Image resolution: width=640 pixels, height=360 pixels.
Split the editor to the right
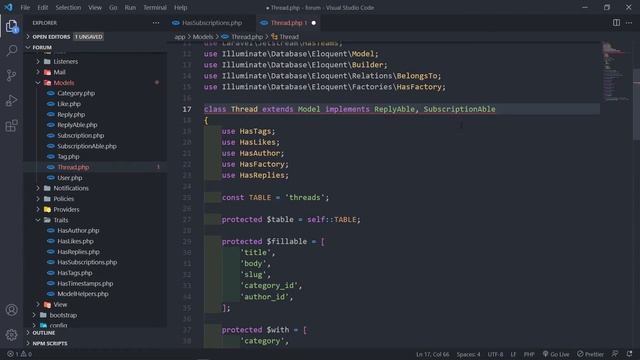pyautogui.click(x=616, y=23)
